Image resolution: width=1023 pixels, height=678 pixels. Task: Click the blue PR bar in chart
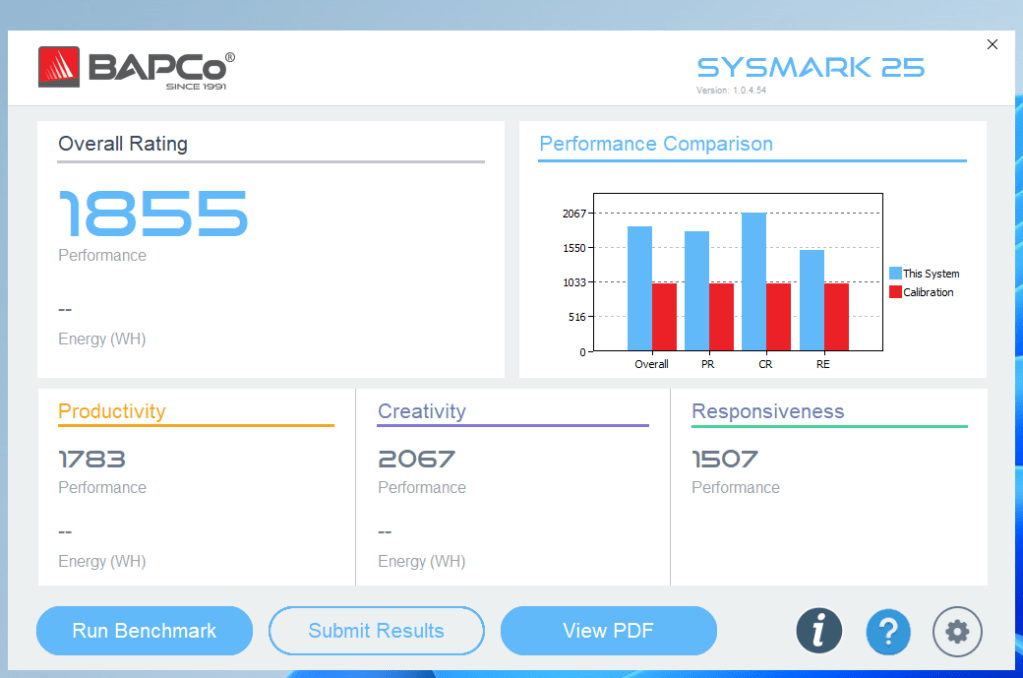(697, 291)
